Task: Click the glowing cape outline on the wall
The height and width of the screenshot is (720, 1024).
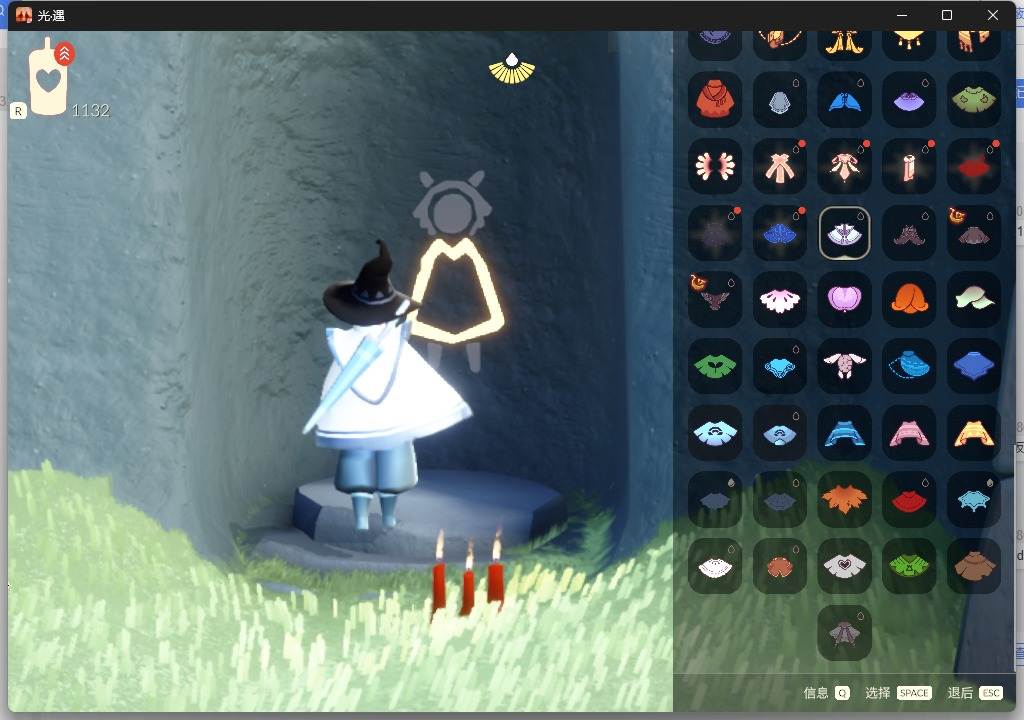Action: click(x=456, y=290)
